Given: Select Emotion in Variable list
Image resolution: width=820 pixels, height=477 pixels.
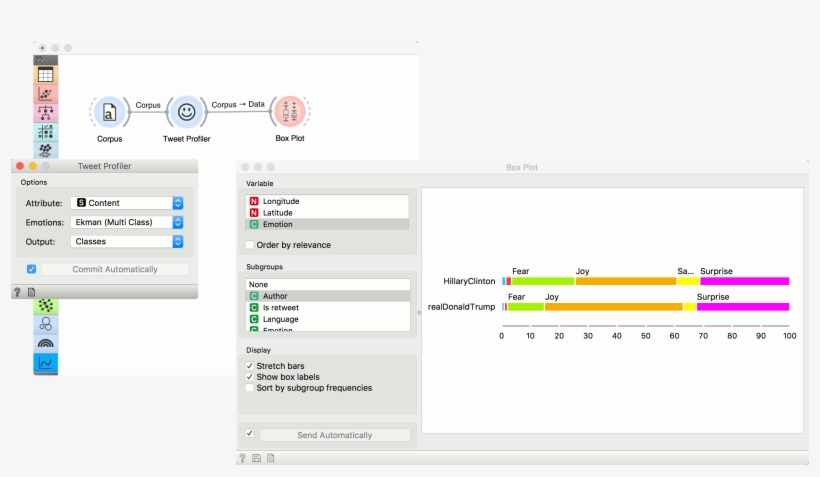Looking at the screenshot, I should [x=327, y=224].
